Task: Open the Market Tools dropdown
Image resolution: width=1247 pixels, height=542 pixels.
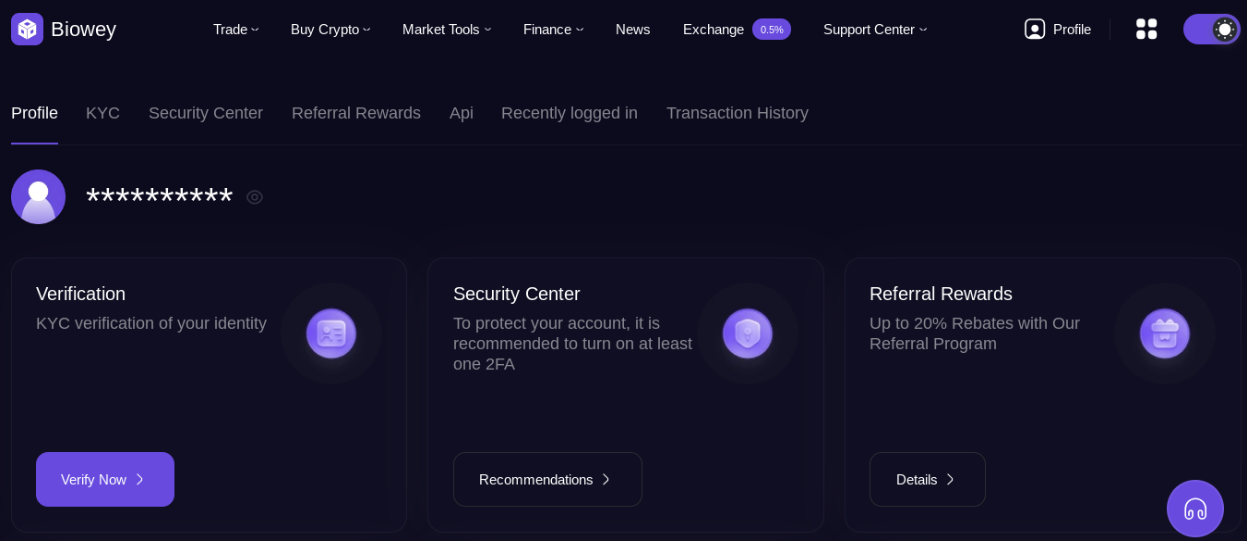Action: pyautogui.click(x=446, y=29)
